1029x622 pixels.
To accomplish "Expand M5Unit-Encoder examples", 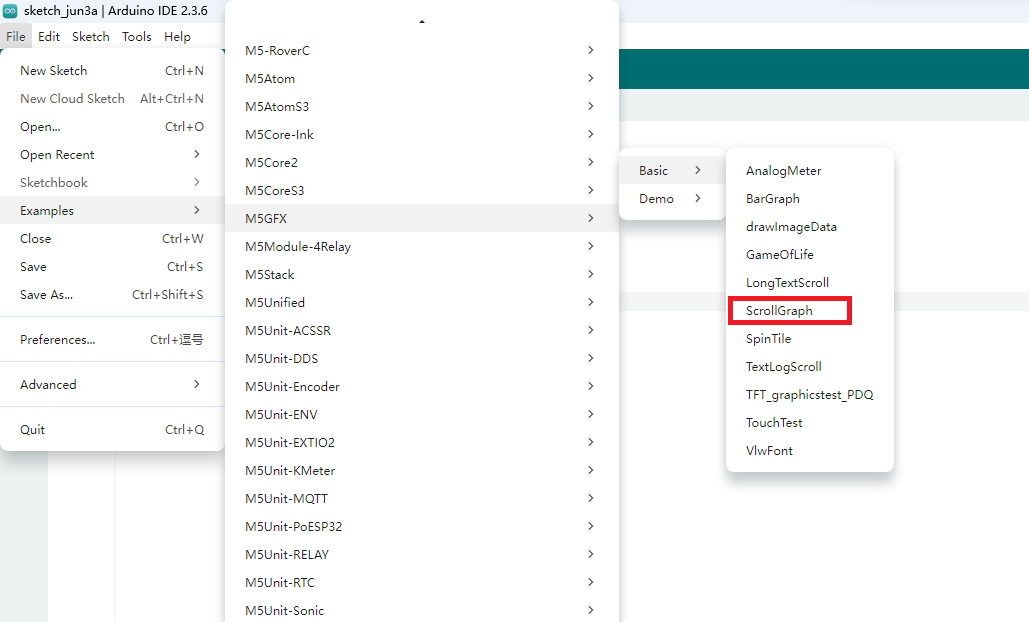I will (422, 386).
